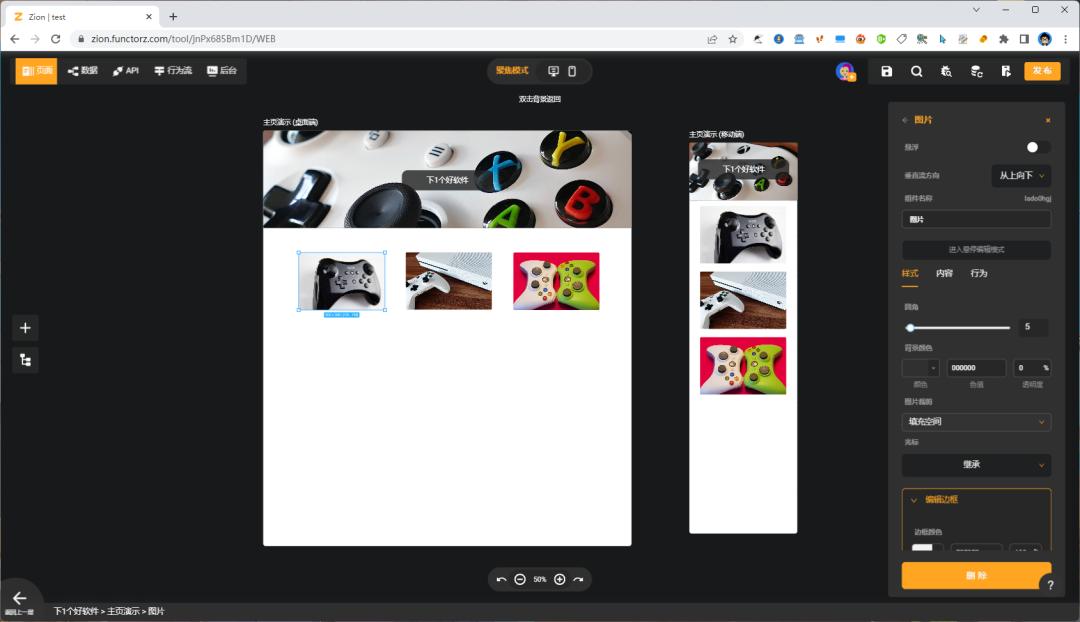This screenshot has width=1080, height=622.
Task: Select the 行为 (Behavior) tab in properties panel
Action: 979,273
